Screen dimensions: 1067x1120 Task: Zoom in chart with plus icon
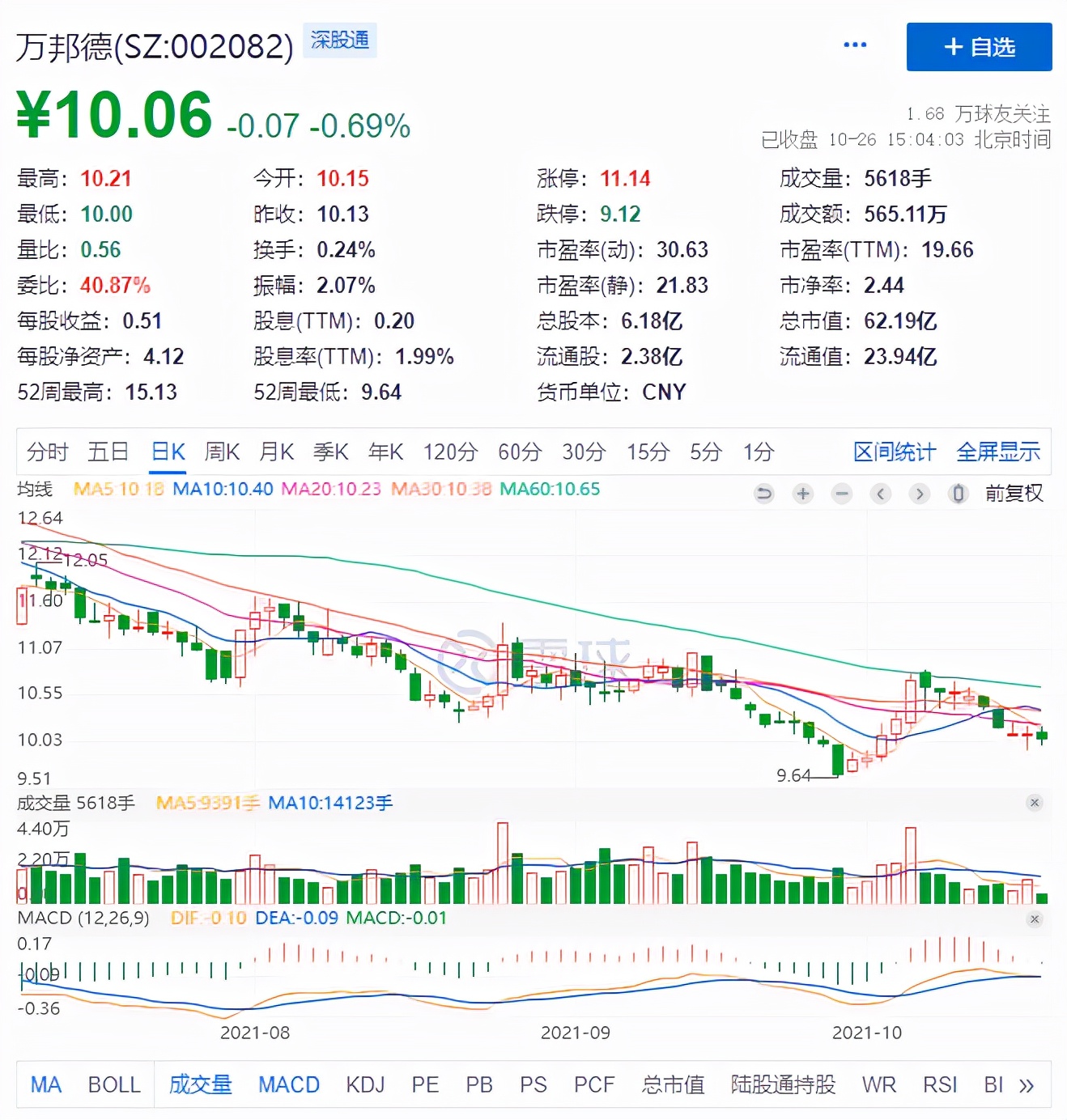[802, 494]
